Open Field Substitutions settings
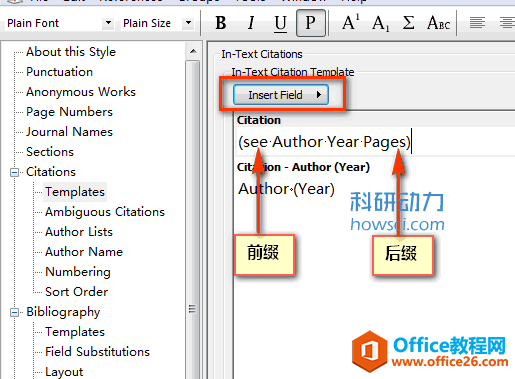The width and height of the screenshot is (515, 379). click(97, 352)
